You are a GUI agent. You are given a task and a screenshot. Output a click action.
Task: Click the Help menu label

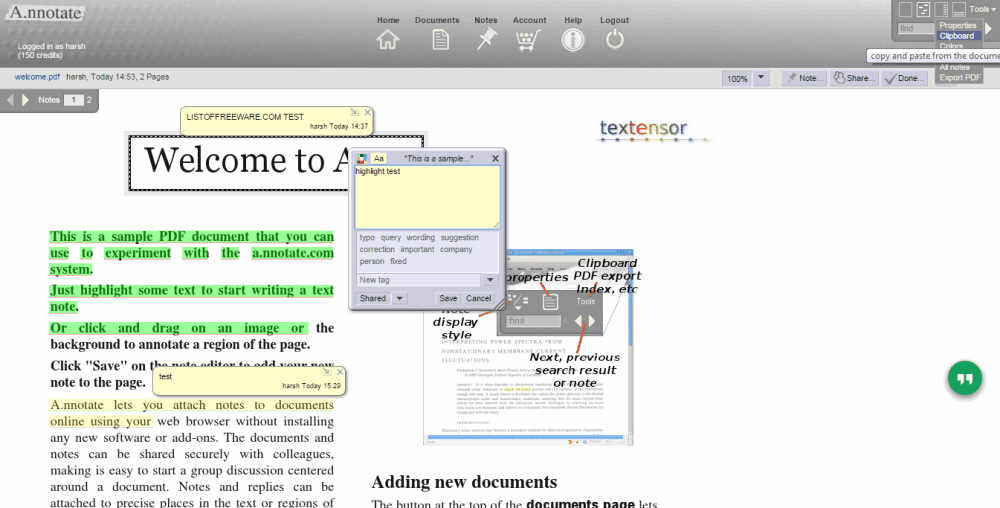pyautogui.click(x=573, y=20)
